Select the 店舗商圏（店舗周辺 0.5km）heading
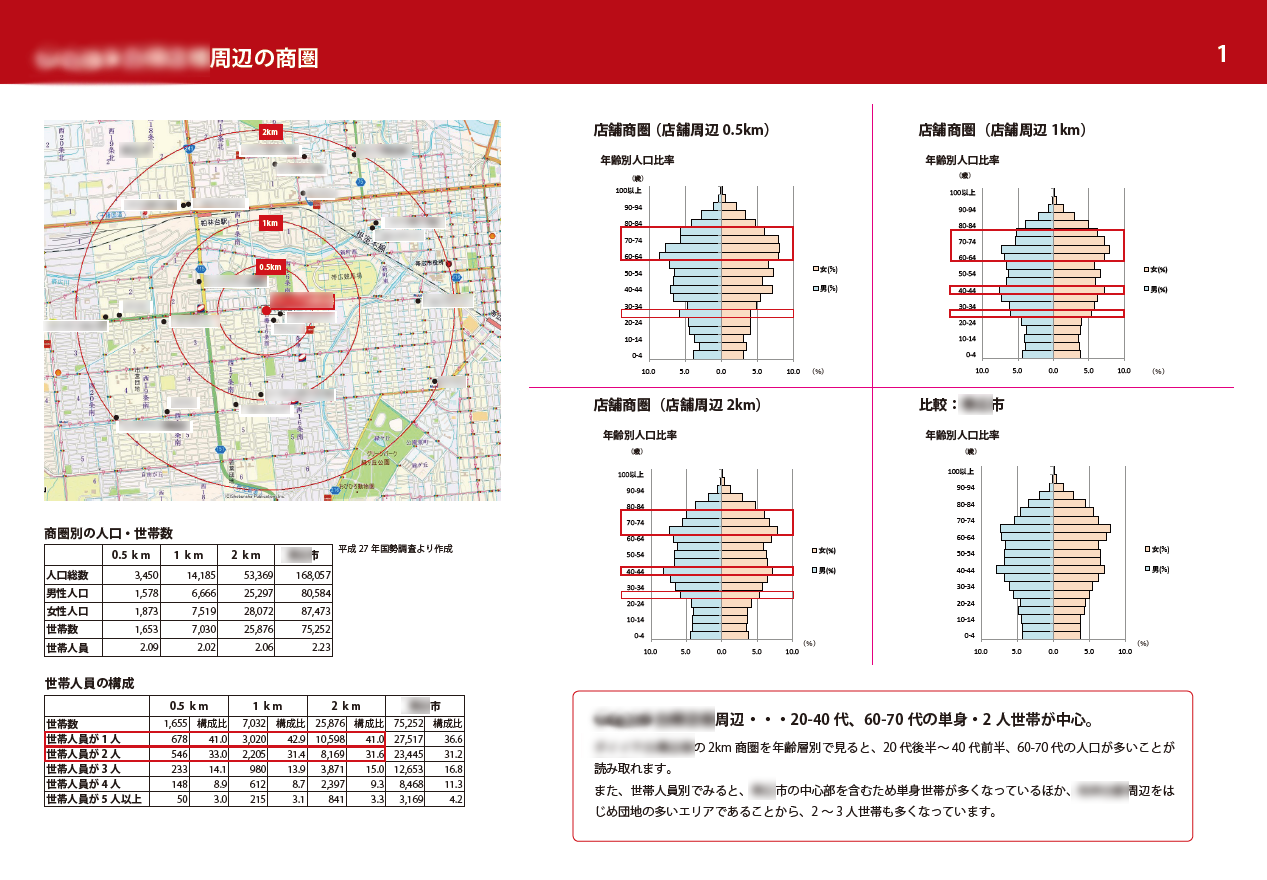This screenshot has height=880, width=1267. (681, 130)
